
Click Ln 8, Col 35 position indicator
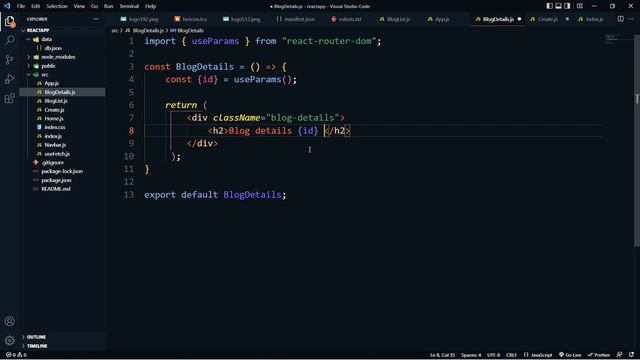442,355
